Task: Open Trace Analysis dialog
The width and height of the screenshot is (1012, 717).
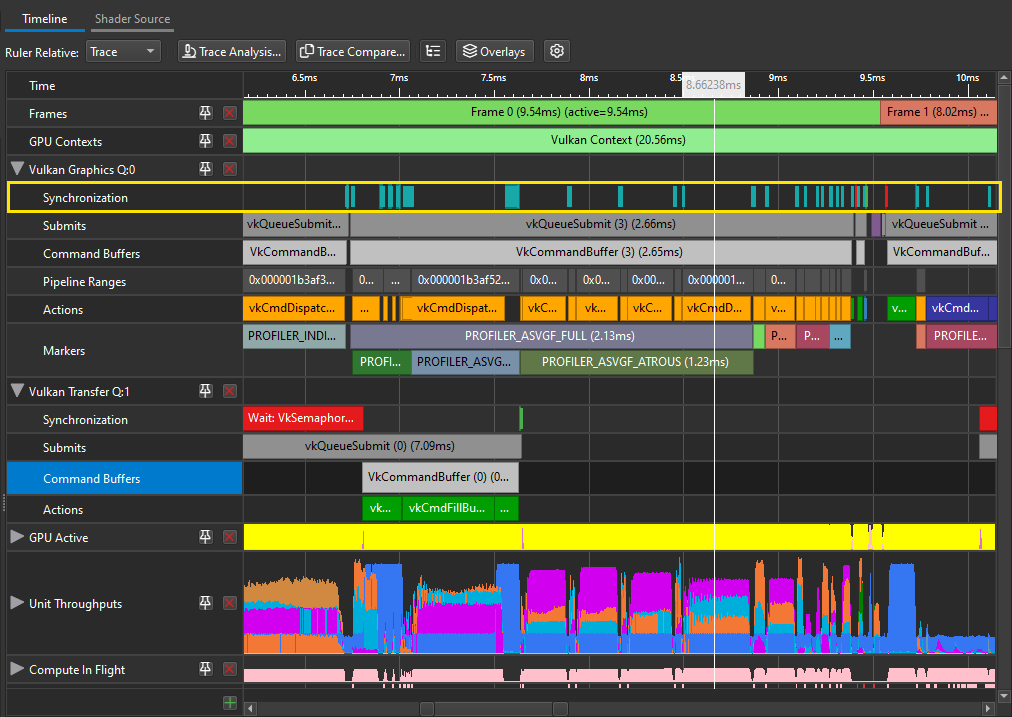Action: [x=233, y=51]
